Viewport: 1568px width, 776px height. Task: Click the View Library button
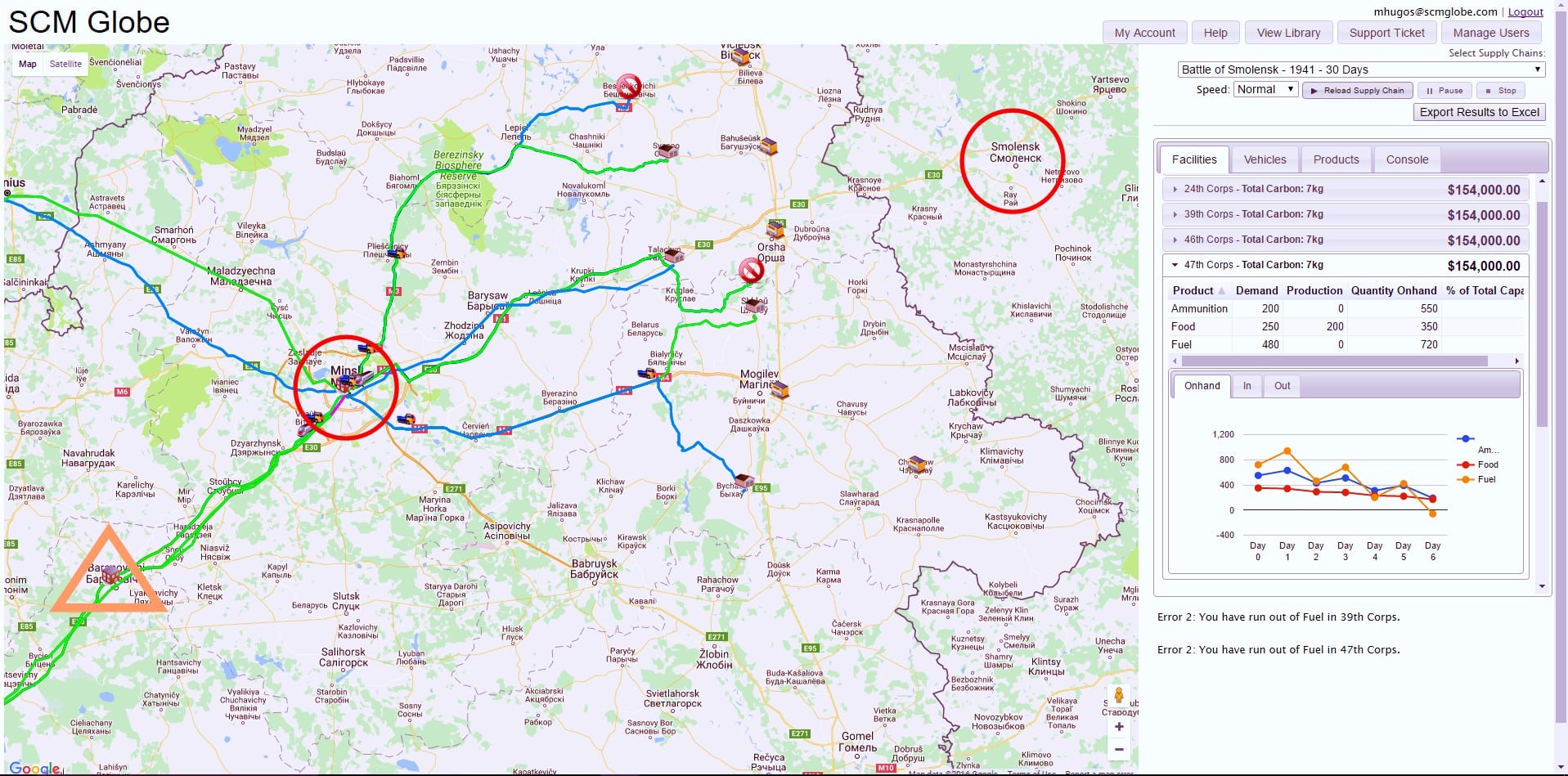pos(1288,33)
